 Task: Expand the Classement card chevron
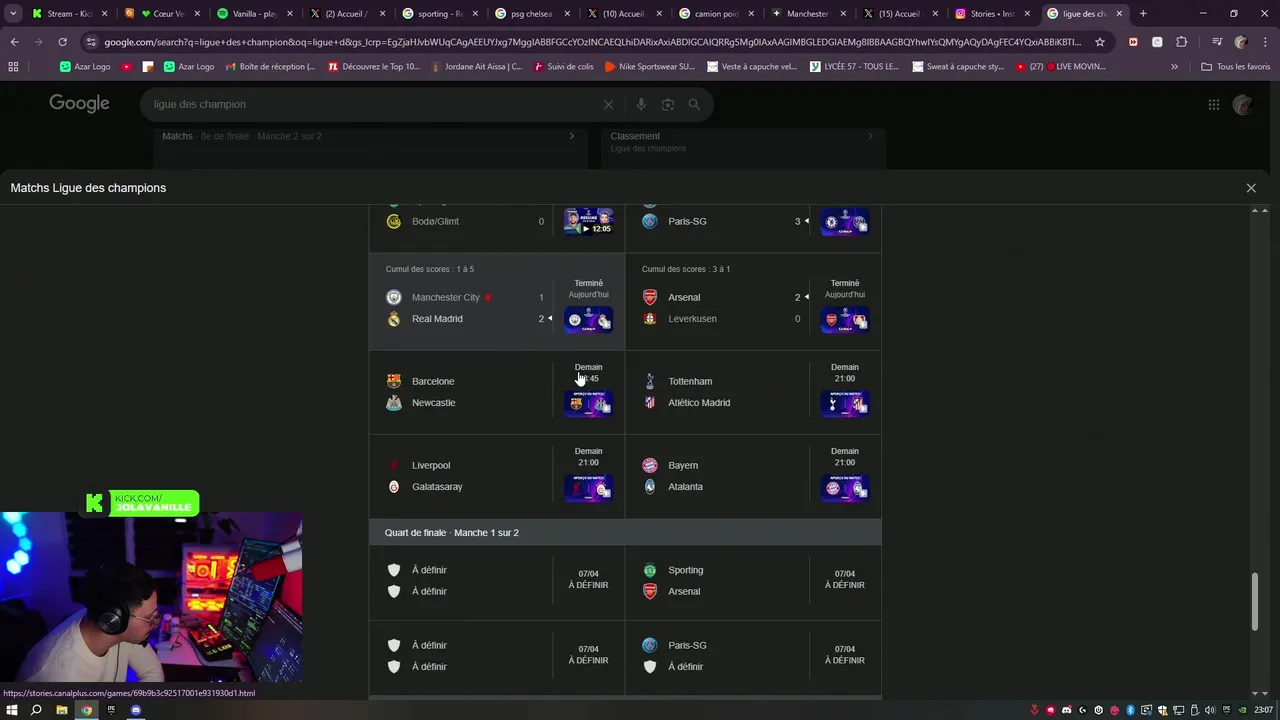tap(870, 136)
